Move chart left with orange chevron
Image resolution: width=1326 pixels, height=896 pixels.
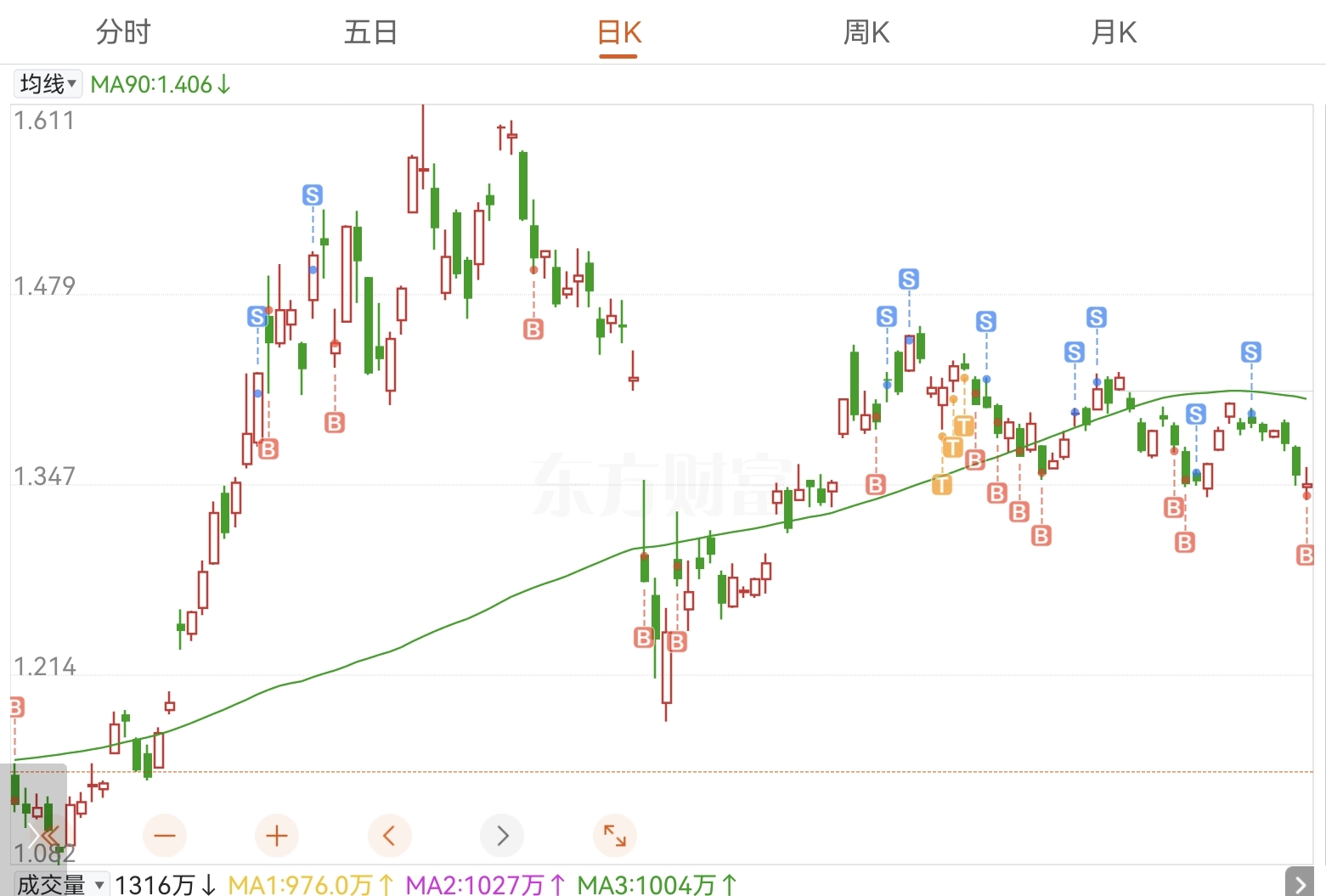[x=389, y=836]
